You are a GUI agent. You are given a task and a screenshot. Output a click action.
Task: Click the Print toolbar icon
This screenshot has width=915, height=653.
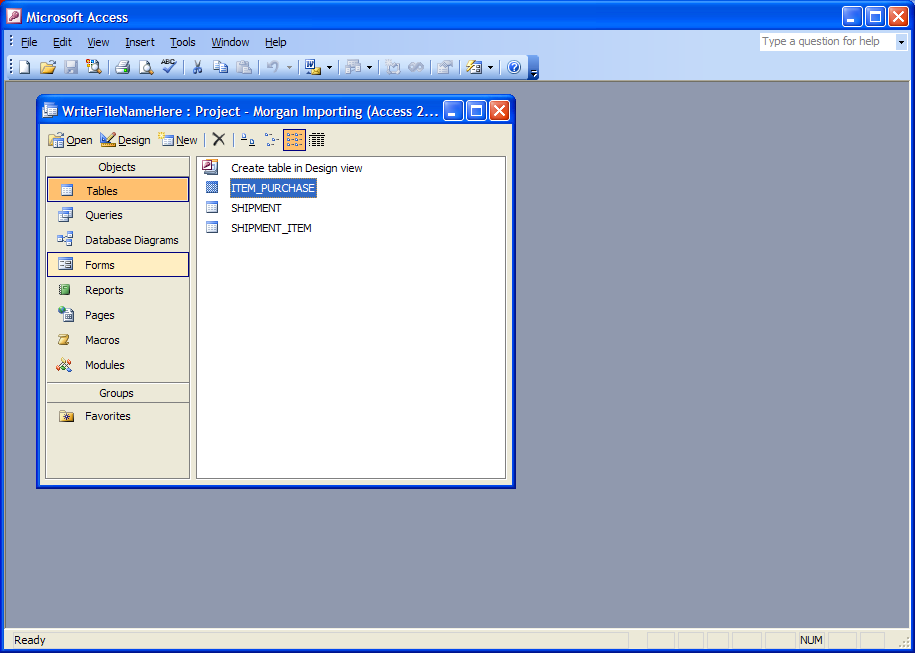click(x=122, y=67)
